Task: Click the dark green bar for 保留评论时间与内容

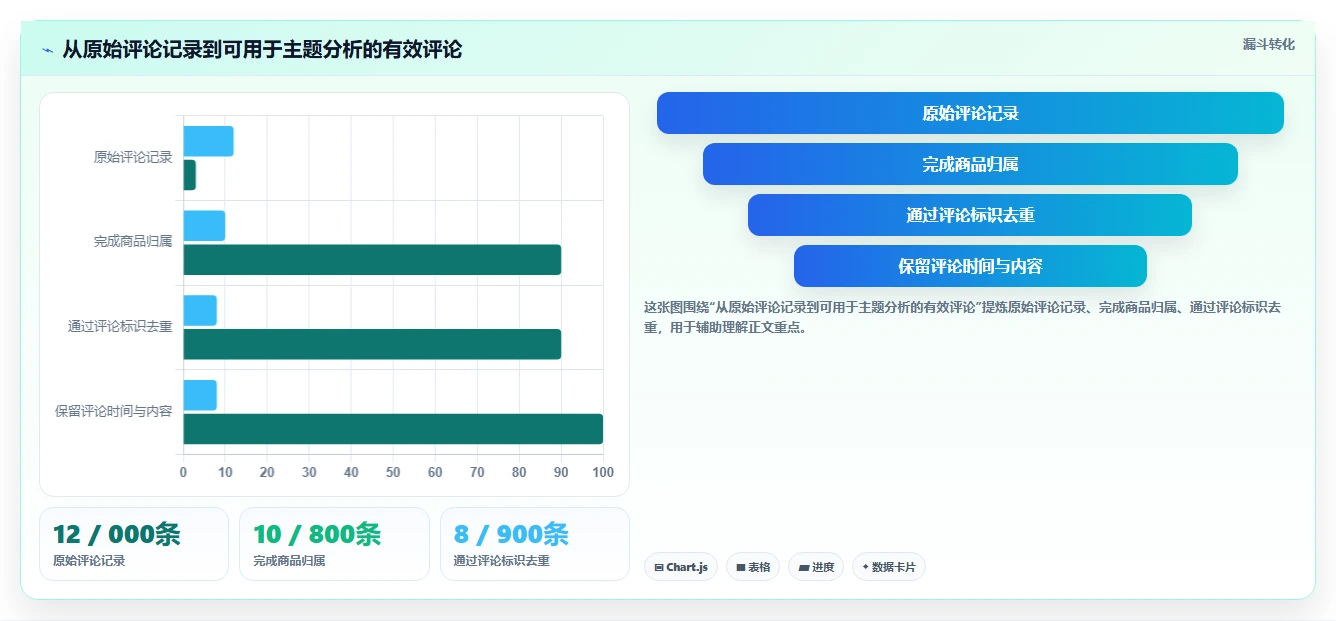Action: [393, 429]
